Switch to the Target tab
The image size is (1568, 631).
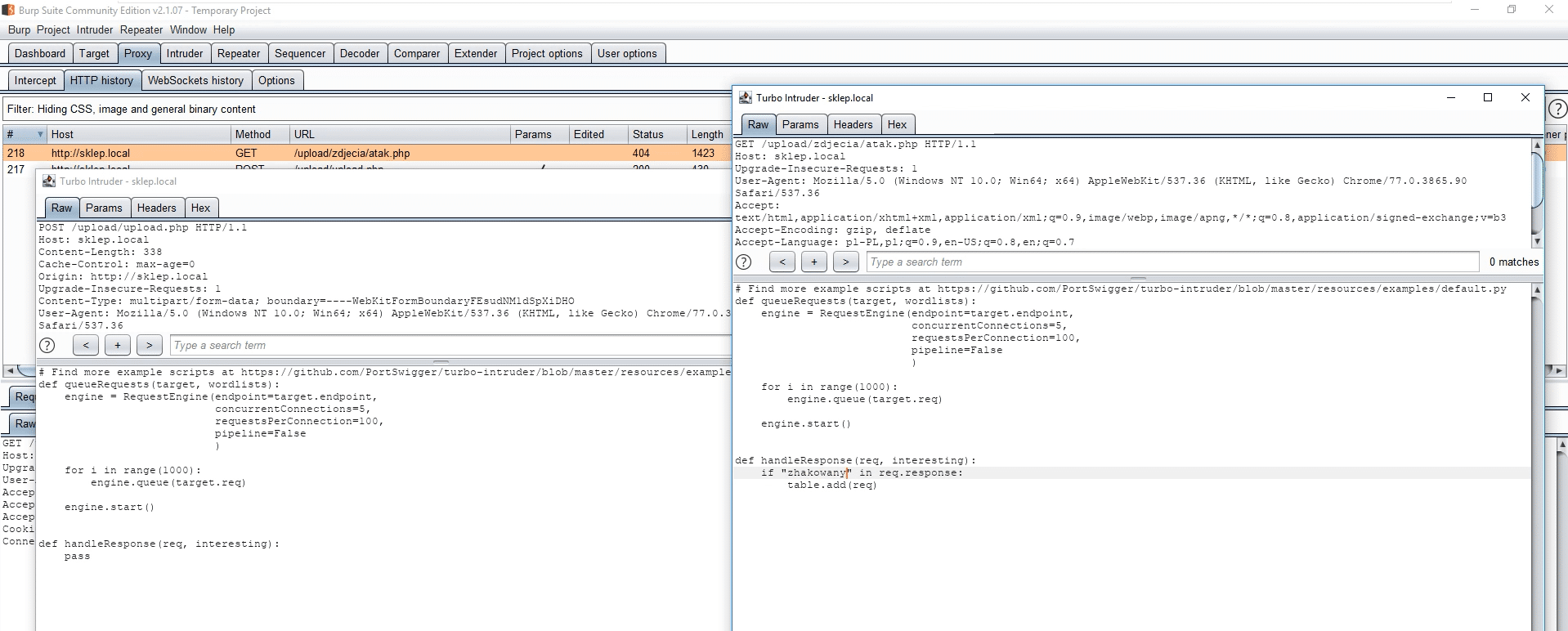tap(94, 53)
